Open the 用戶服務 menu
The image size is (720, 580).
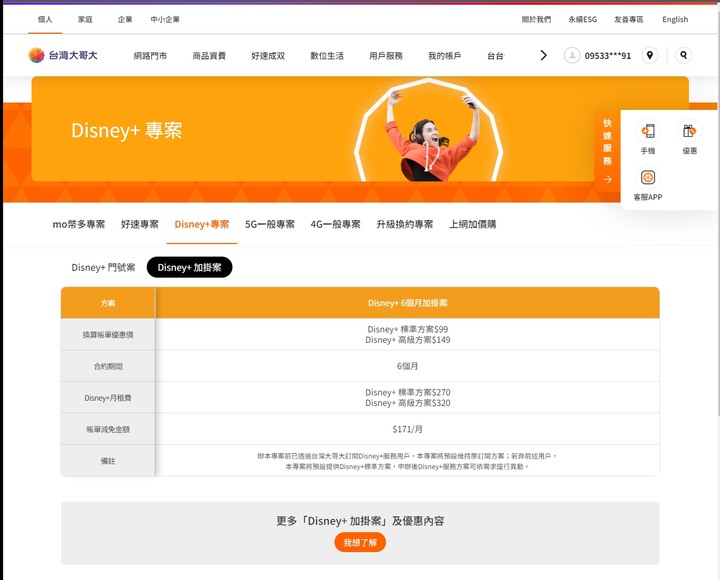(386, 56)
